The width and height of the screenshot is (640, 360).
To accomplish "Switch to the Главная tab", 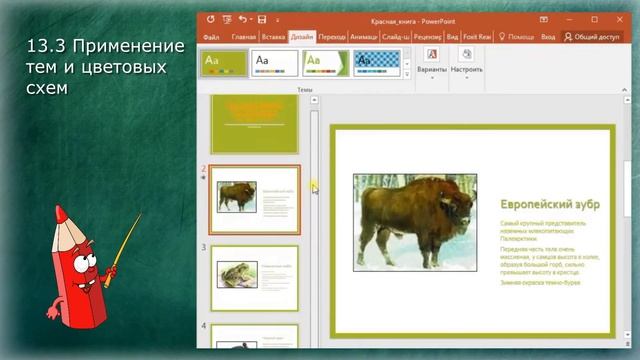I will 244,37.
